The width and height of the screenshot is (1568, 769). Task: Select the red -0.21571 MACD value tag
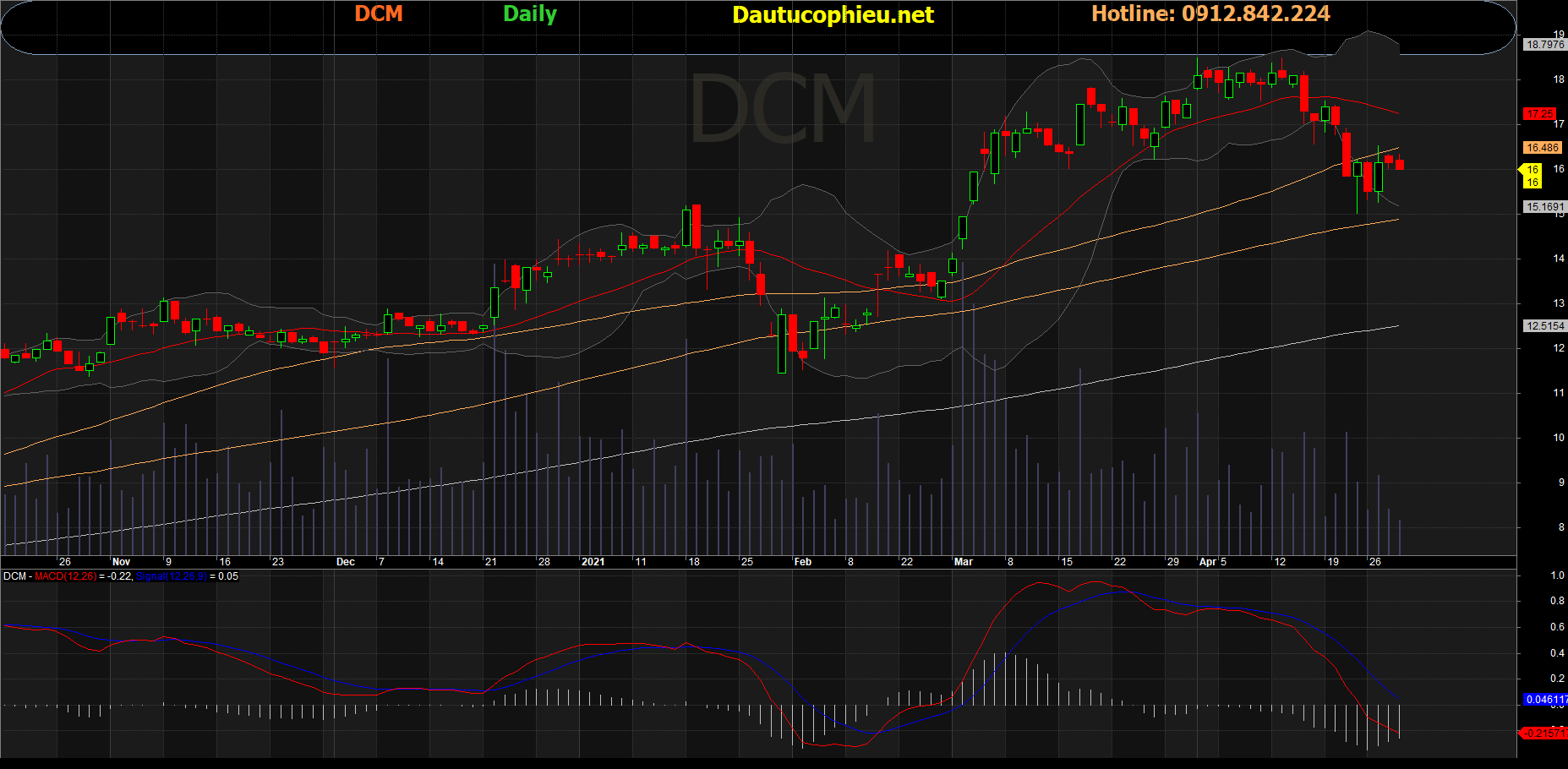pyautogui.click(x=1544, y=733)
